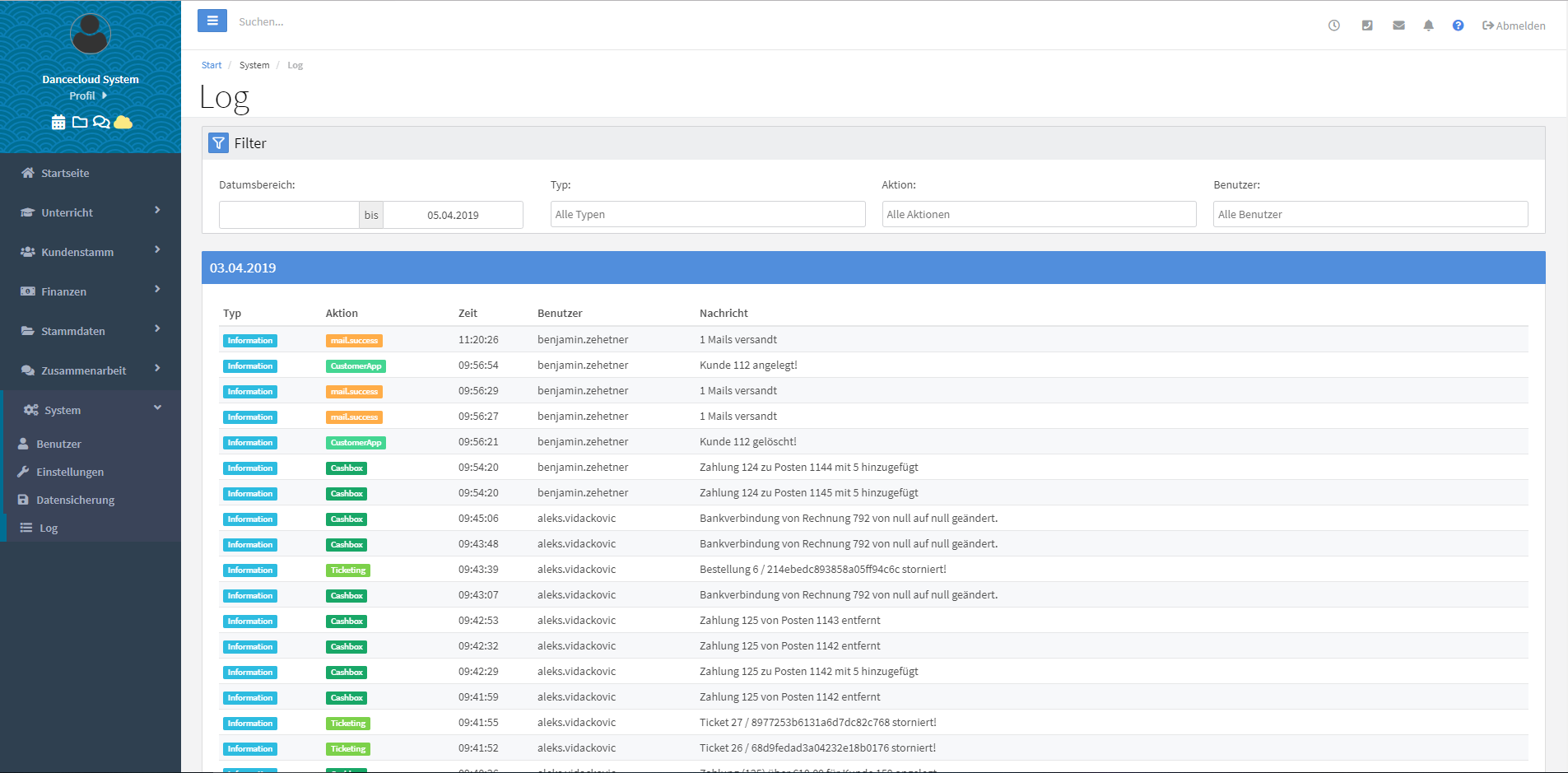
Task: Click the end date field showing 05.04.2019
Action: click(453, 215)
